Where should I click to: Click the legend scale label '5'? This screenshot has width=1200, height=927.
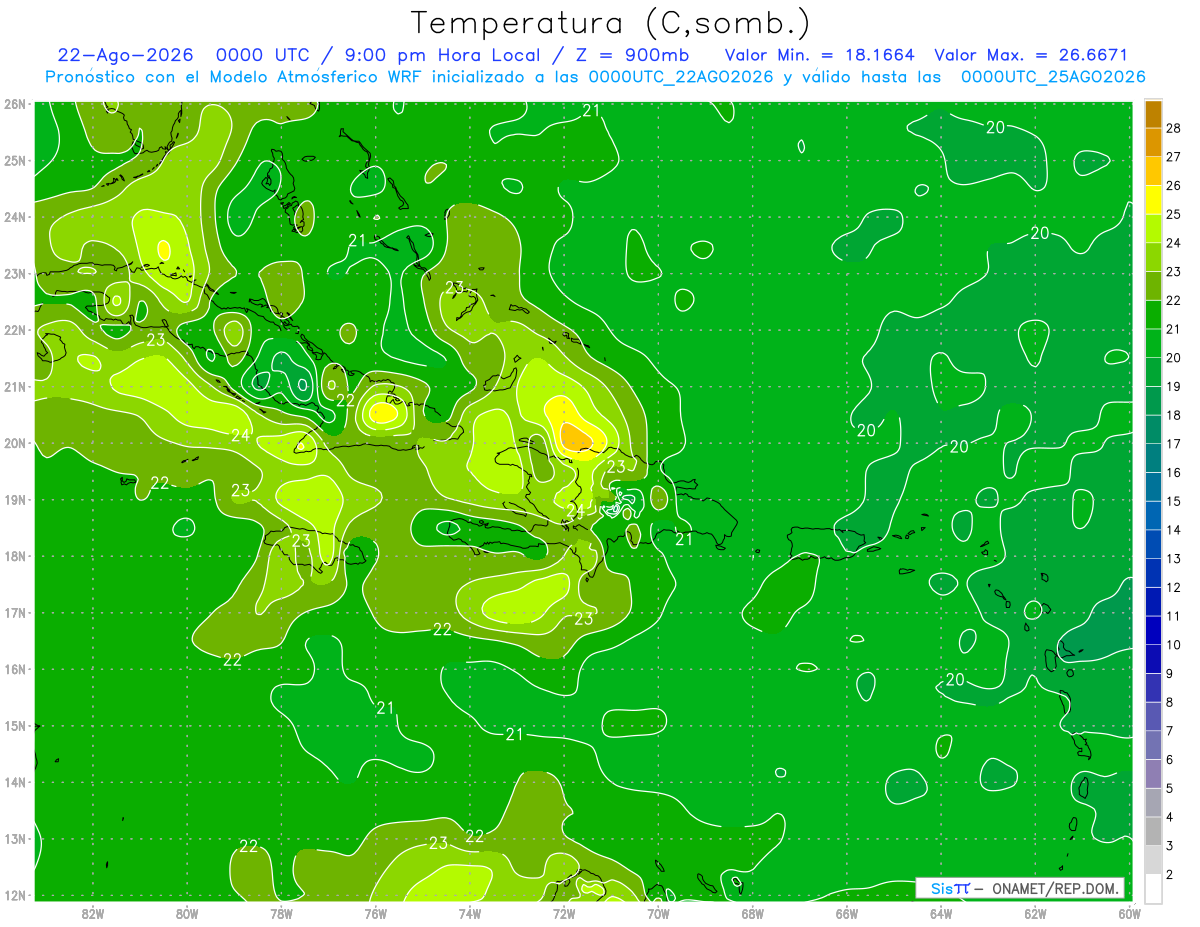pyautogui.click(x=1169, y=789)
